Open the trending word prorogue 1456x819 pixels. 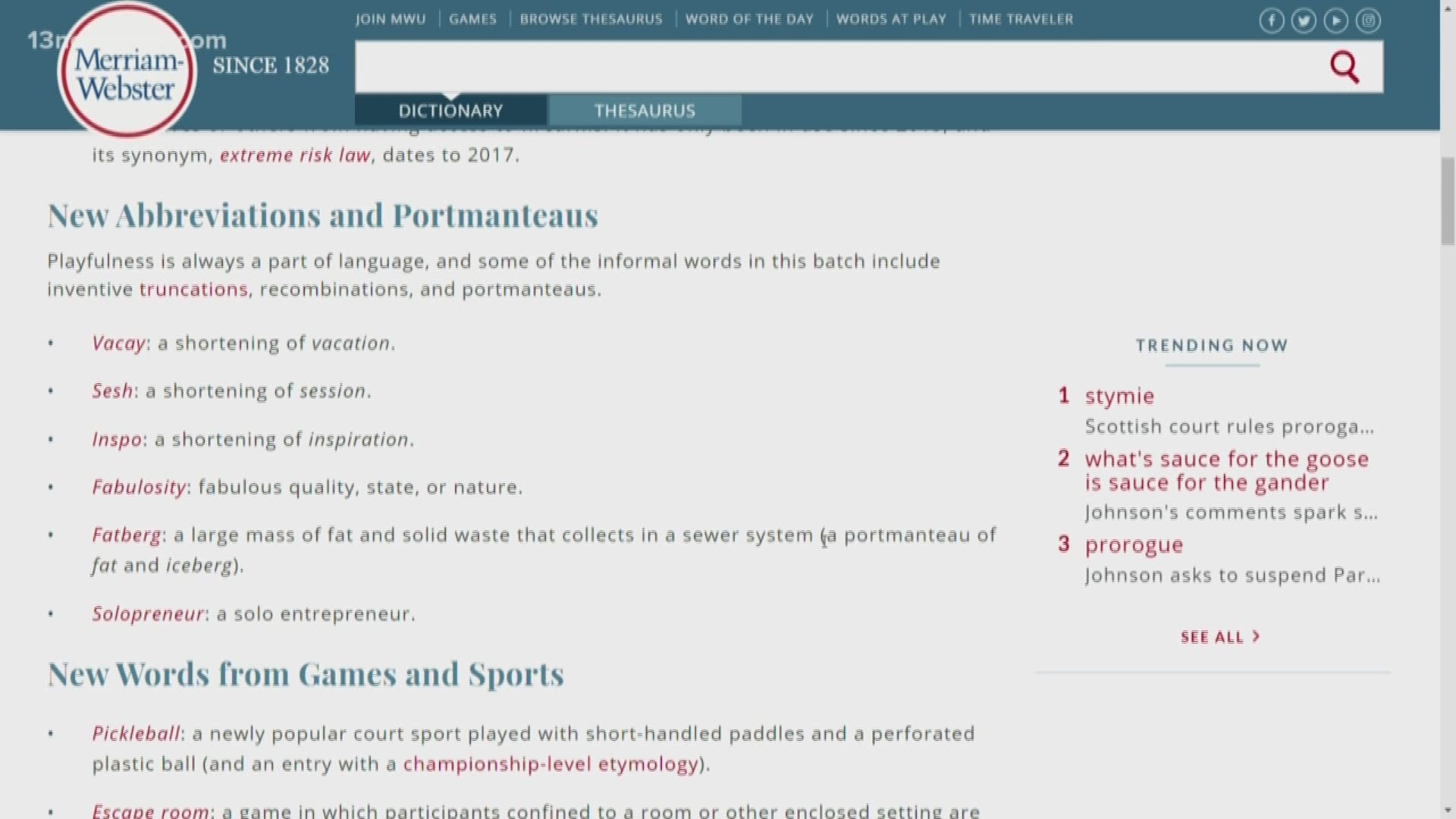(1134, 544)
